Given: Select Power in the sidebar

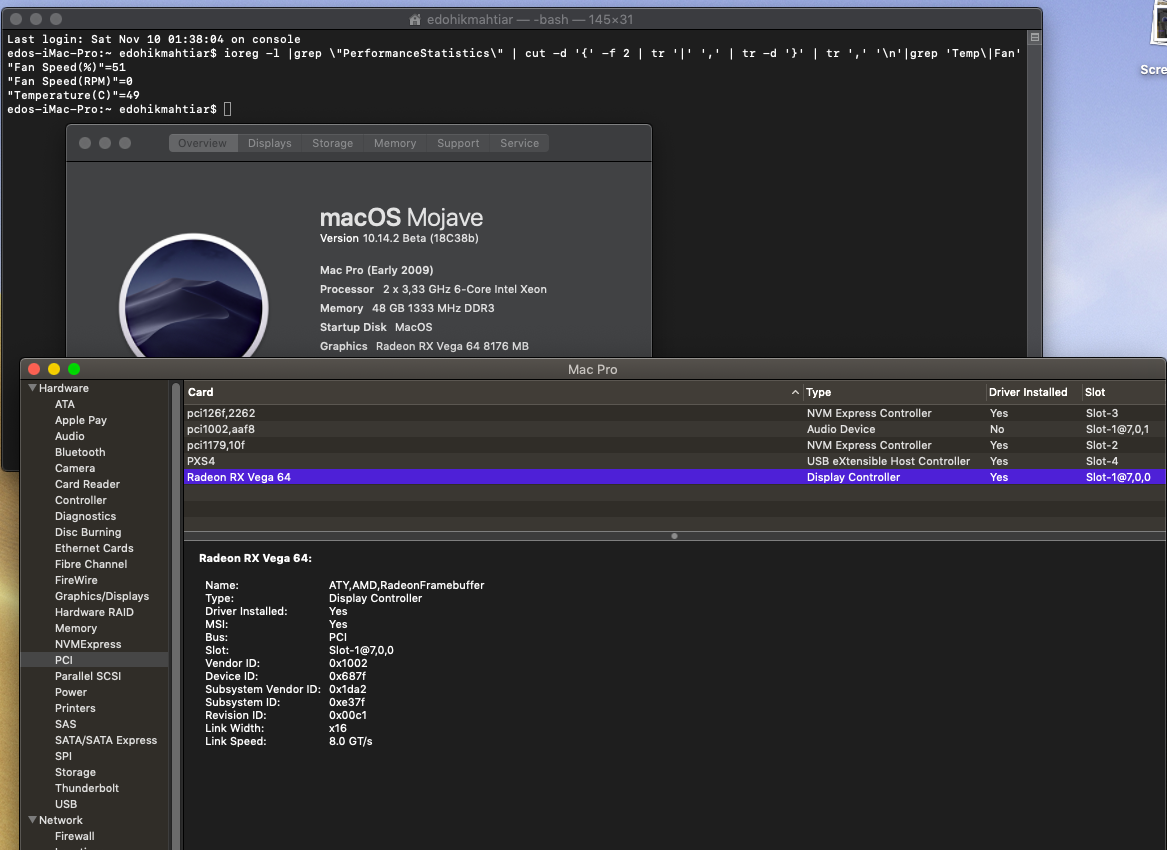Looking at the screenshot, I should coord(71,692).
